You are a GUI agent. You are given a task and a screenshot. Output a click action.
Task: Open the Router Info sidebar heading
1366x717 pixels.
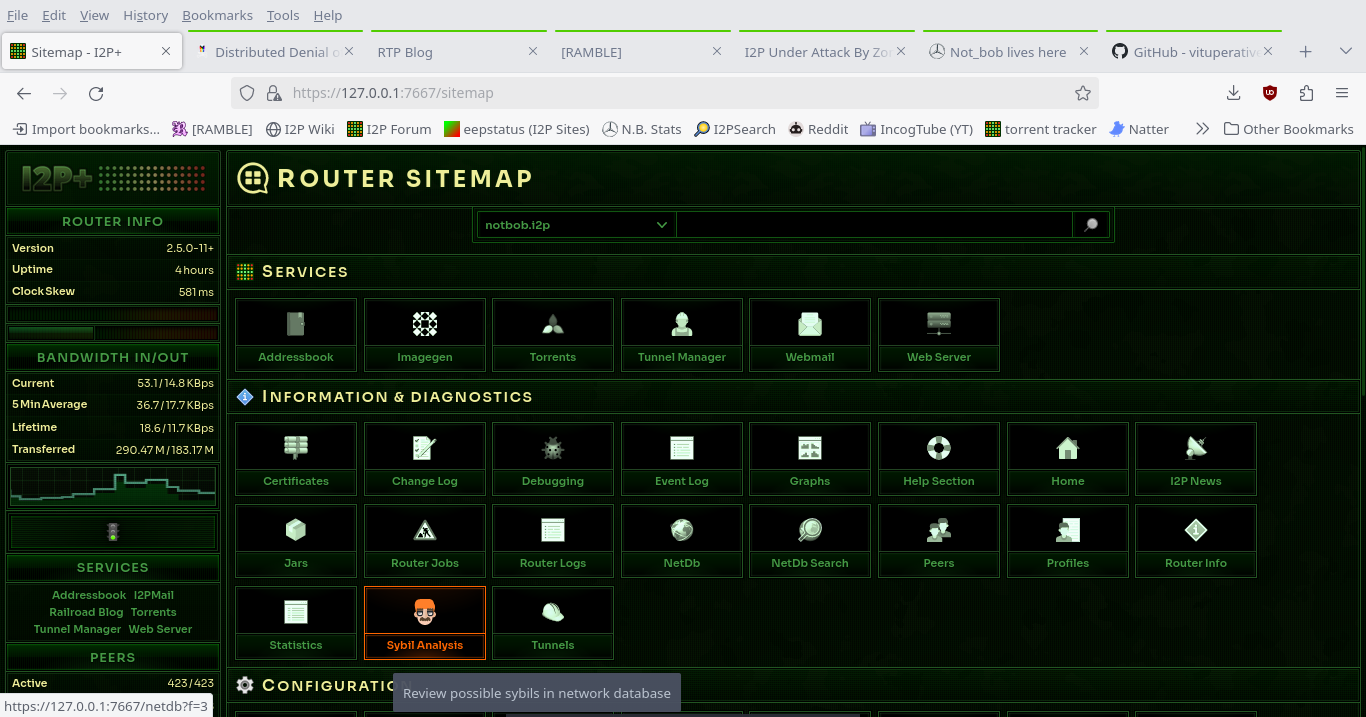point(113,222)
